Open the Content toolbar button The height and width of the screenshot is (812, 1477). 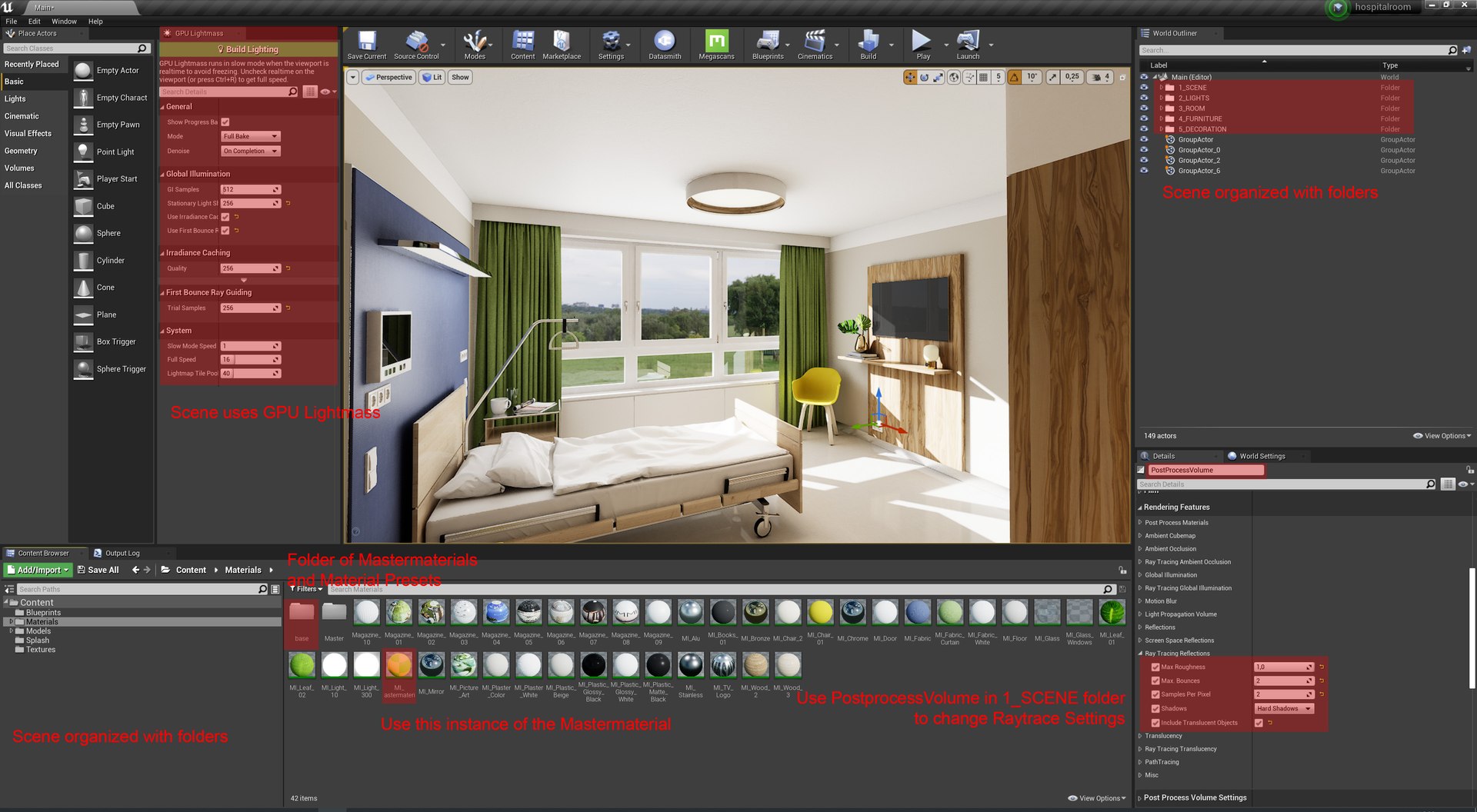point(523,45)
